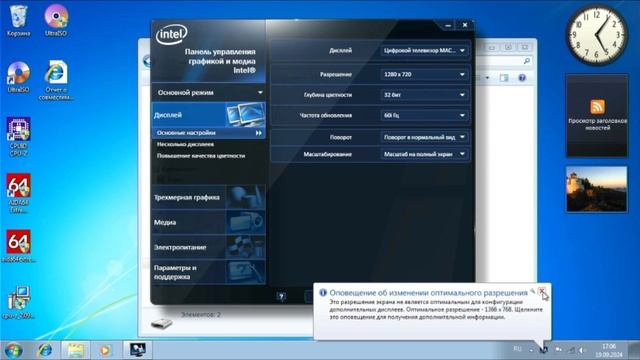Open the cpu-z installer icon on desktop

[x=18, y=302]
